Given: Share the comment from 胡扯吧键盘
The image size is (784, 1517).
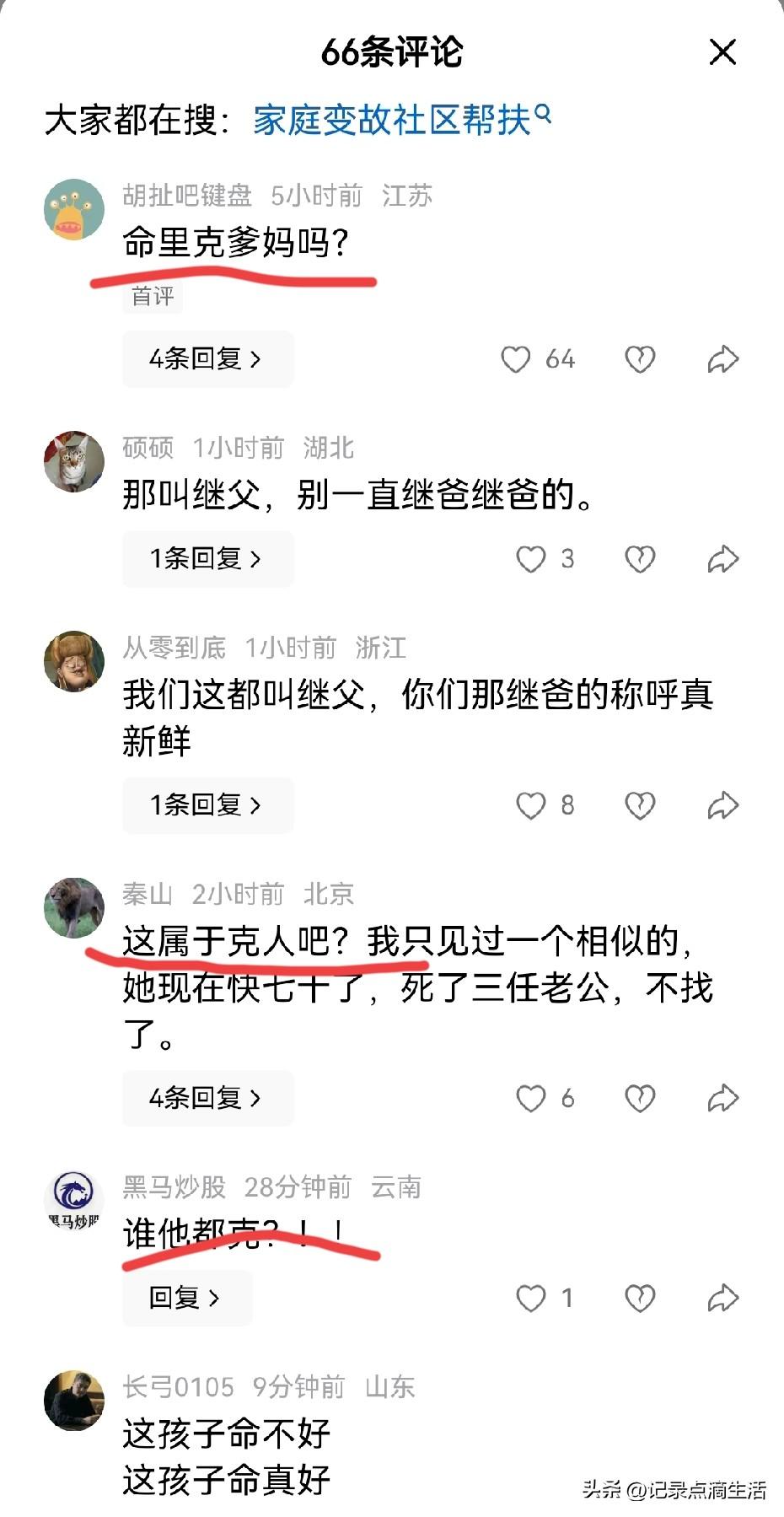Looking at the screenshot, I should [722, 359].
